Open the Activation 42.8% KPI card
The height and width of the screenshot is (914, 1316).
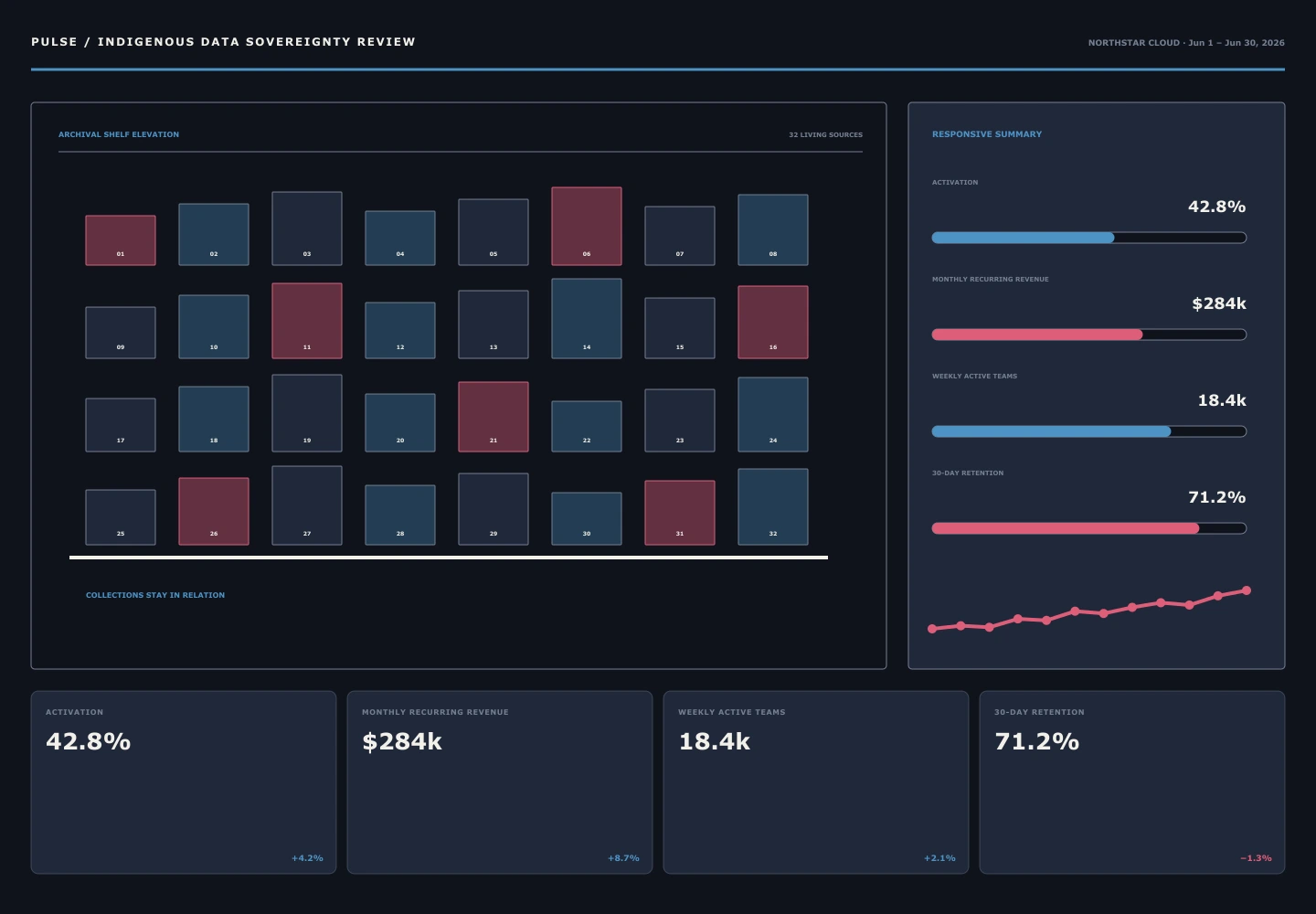tap(184, 782)
